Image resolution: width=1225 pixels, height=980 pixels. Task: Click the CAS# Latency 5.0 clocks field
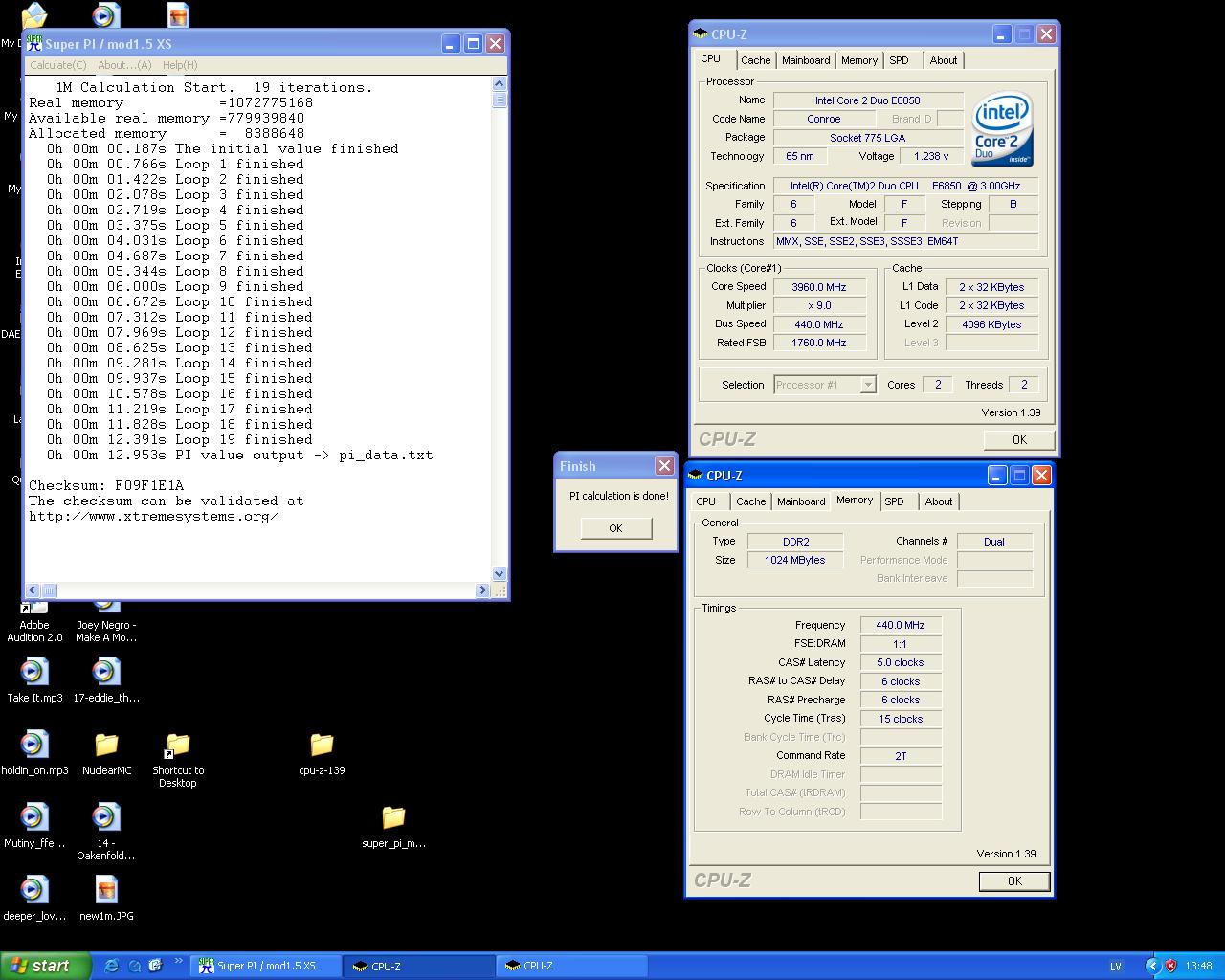coord(901,662)
